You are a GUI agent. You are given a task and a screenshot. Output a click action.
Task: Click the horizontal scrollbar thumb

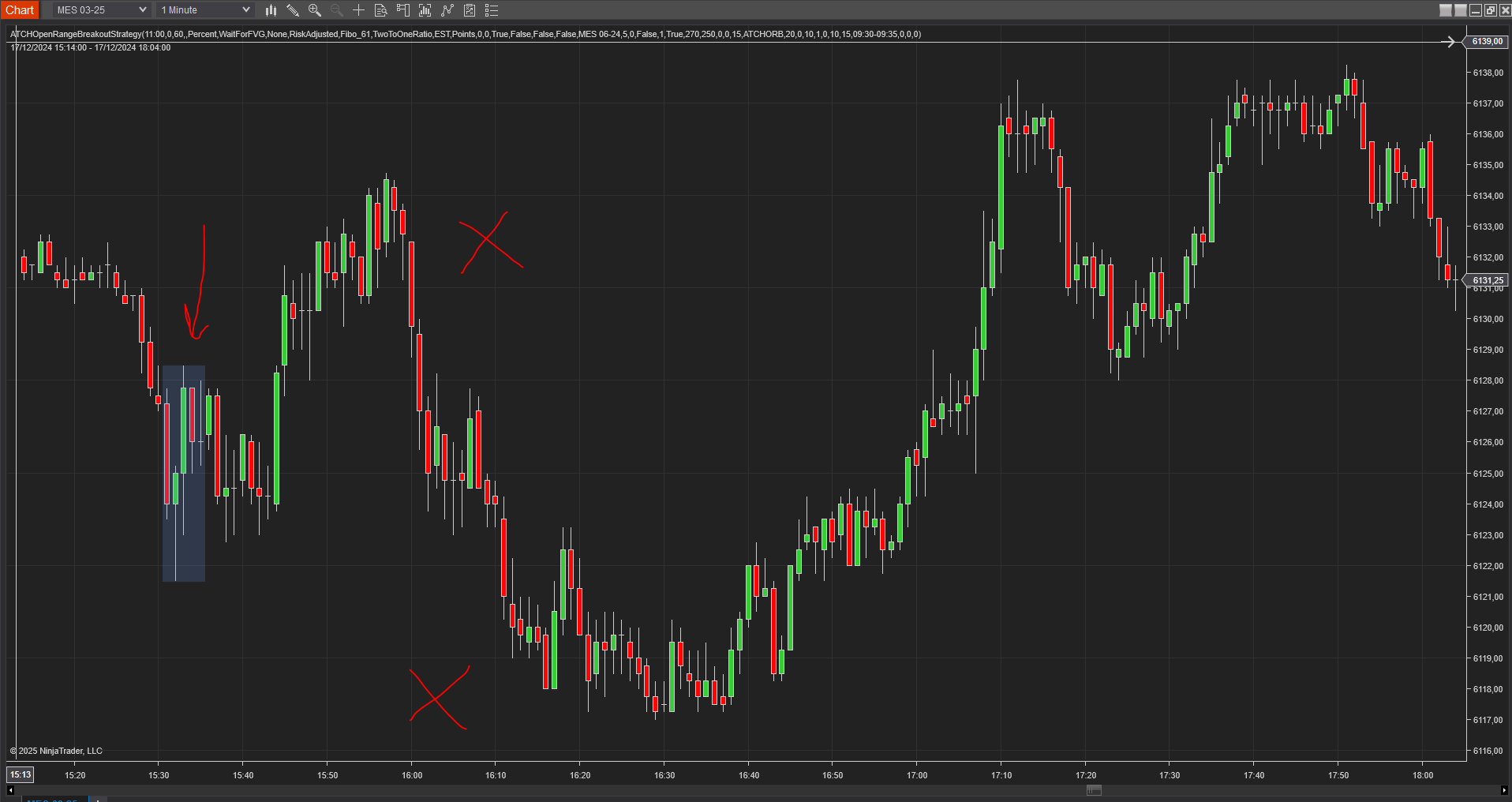[x=1094, y=790]
